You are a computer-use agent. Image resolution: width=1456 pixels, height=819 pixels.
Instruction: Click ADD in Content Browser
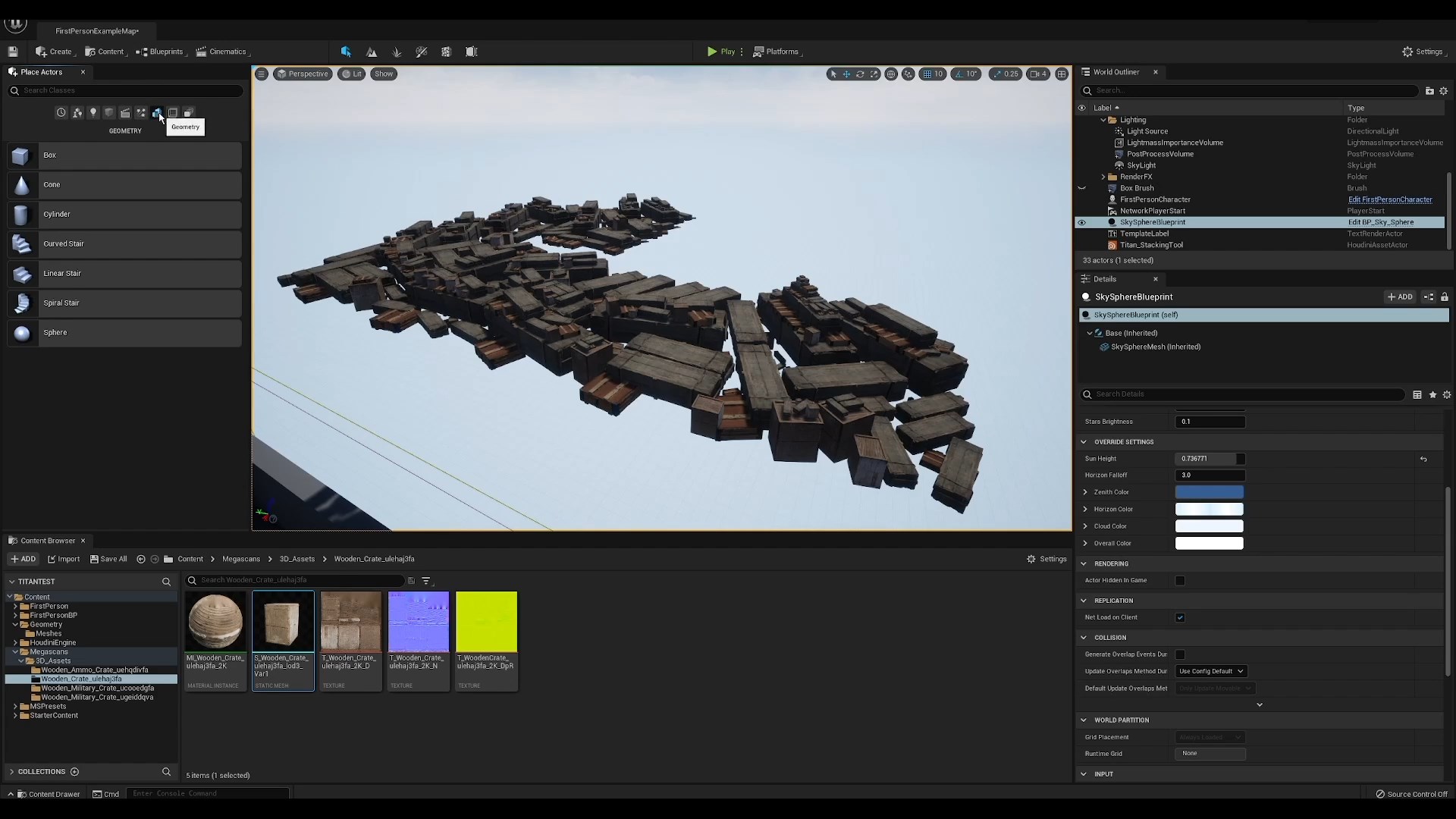pyautogui.click(x=23, y=559)
